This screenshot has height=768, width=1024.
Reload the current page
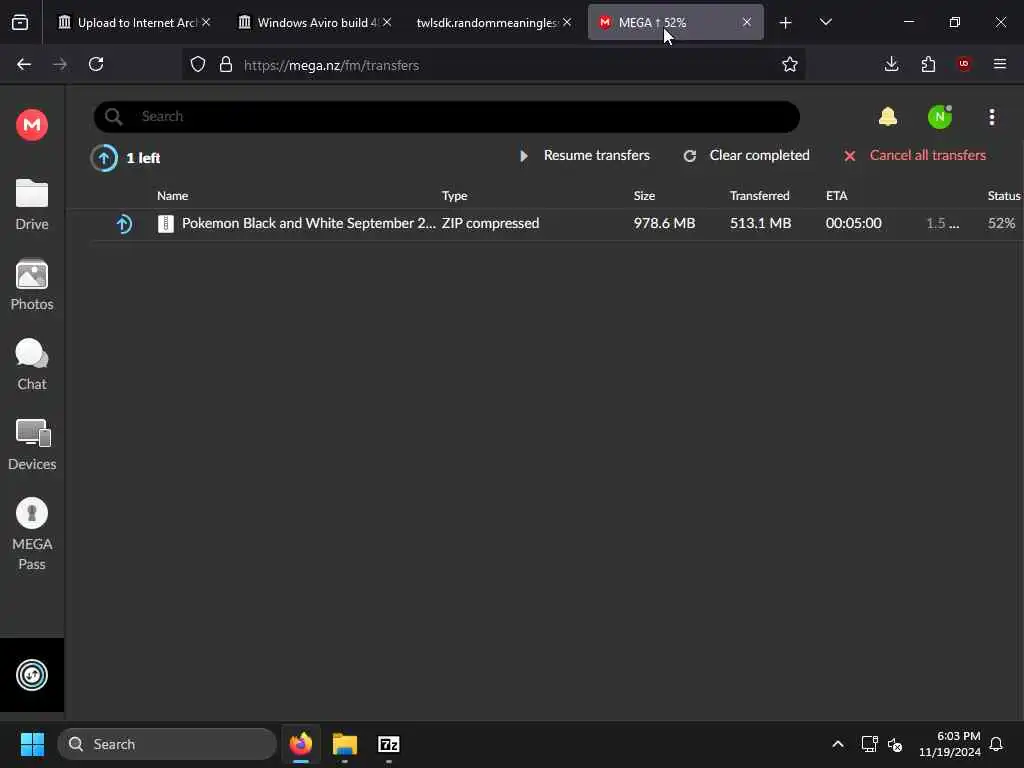click(96, 64)
